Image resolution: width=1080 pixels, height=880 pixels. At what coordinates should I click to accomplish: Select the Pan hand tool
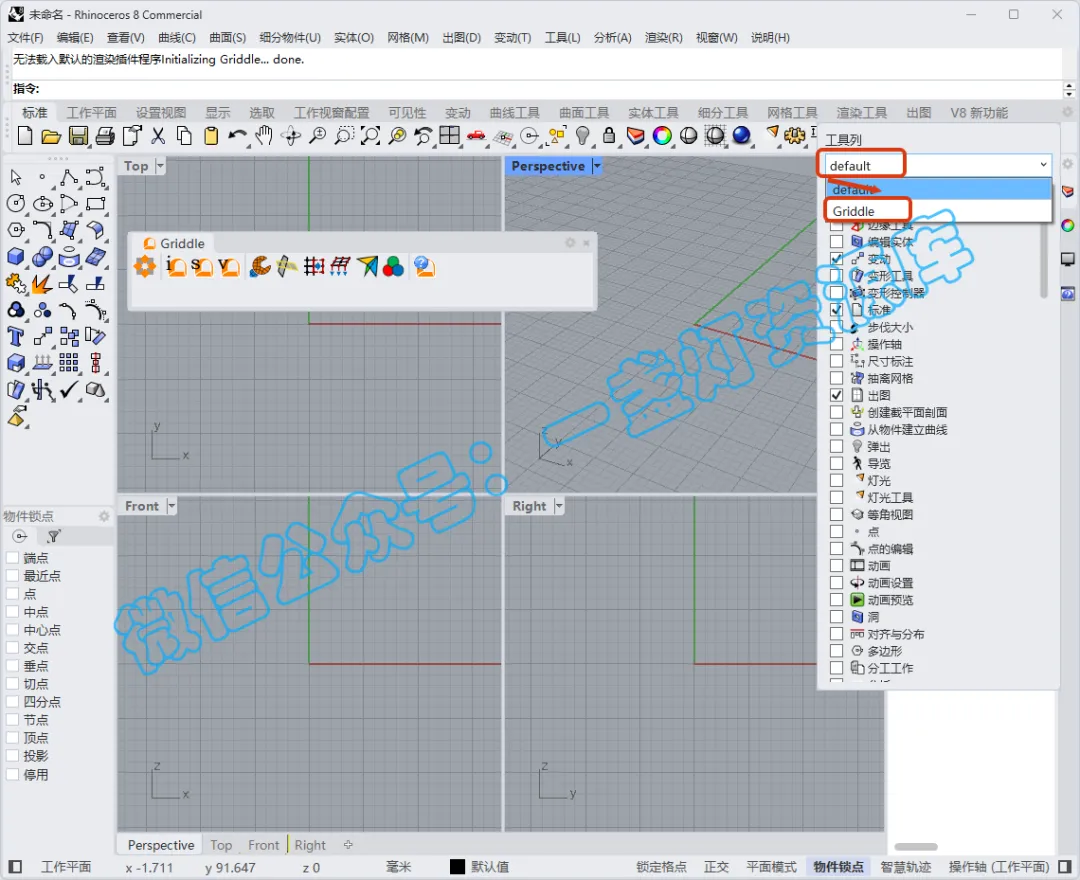pyautogui.click(x=264, y=136)
